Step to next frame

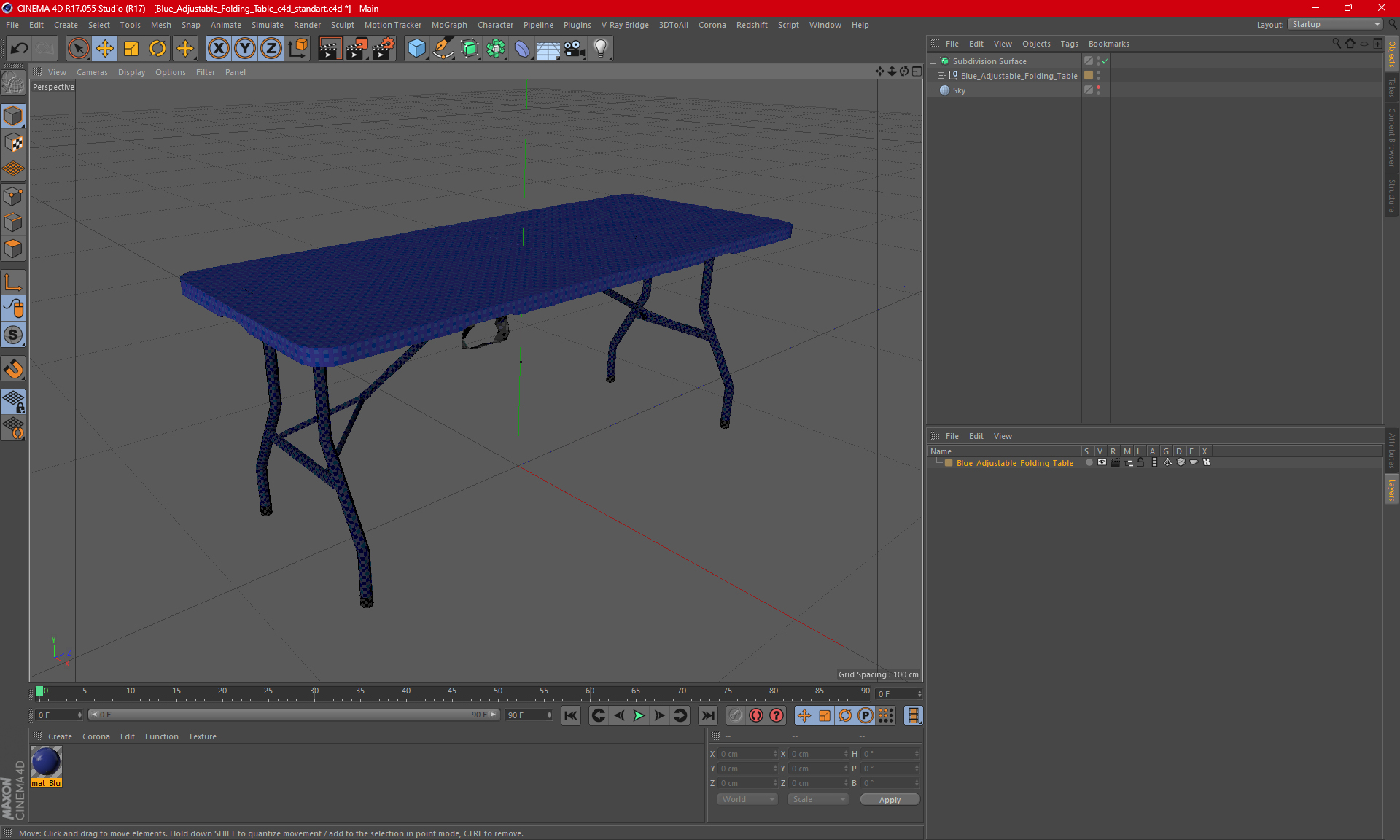click(x=659, y=715)
